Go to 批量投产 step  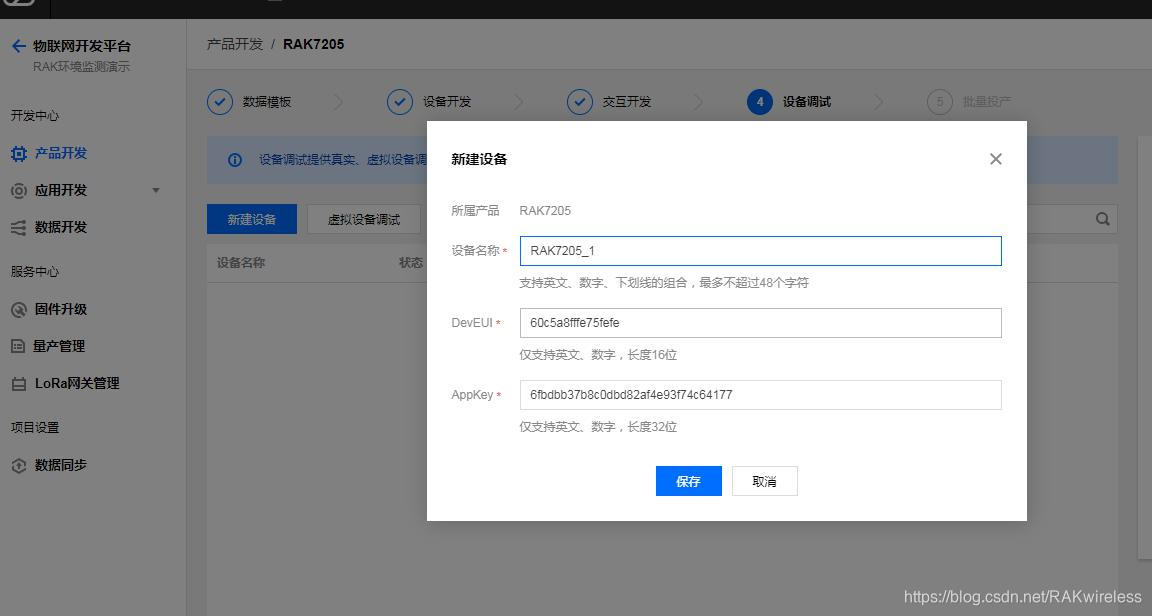click(987, 102)
